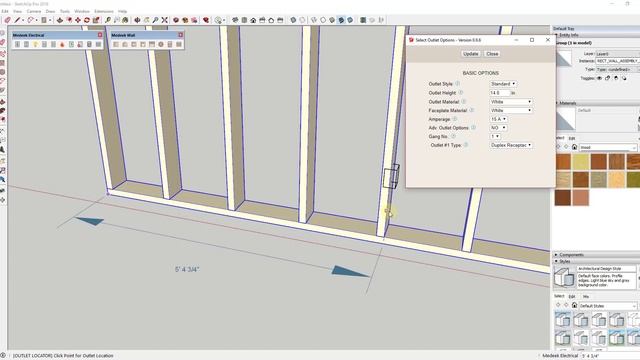Open the Faceplate Material dropdown
This screenshot has width=640, height=360.
(x=511, y=110)
